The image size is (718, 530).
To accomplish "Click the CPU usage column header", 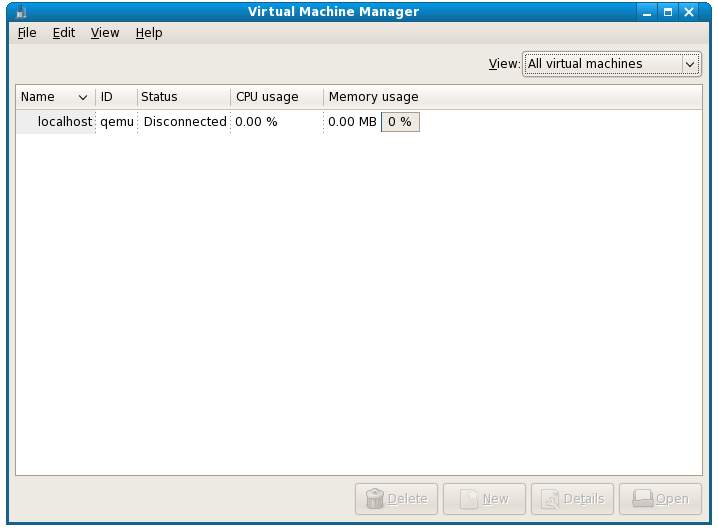I will click(277, 97).
